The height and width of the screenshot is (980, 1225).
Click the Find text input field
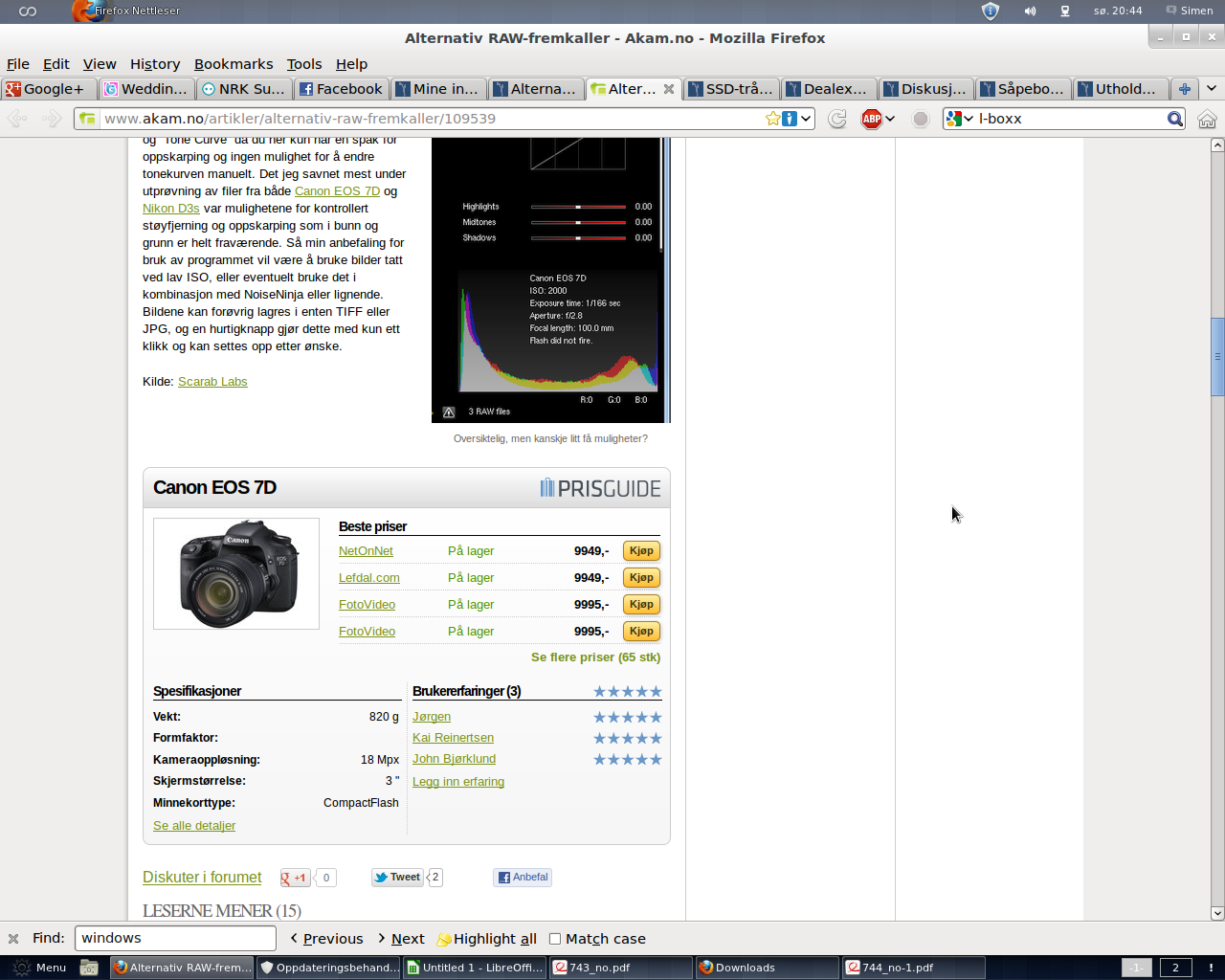point(175,939)
